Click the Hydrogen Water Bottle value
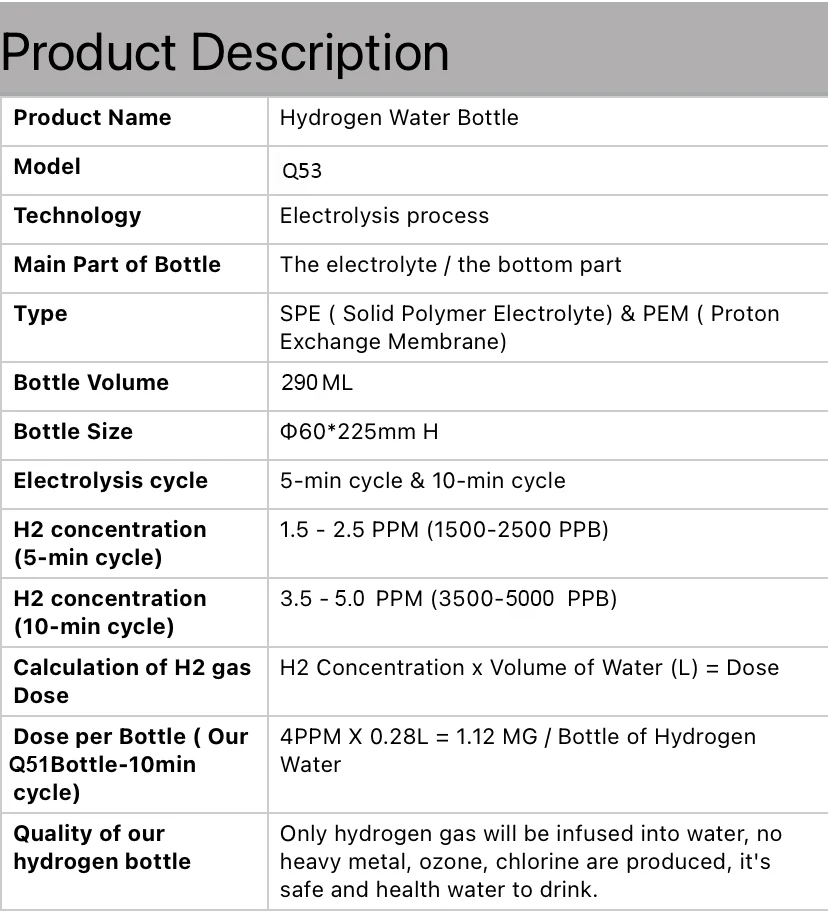Viewport: 828px width, 920px height. click(x=399, y=118)
